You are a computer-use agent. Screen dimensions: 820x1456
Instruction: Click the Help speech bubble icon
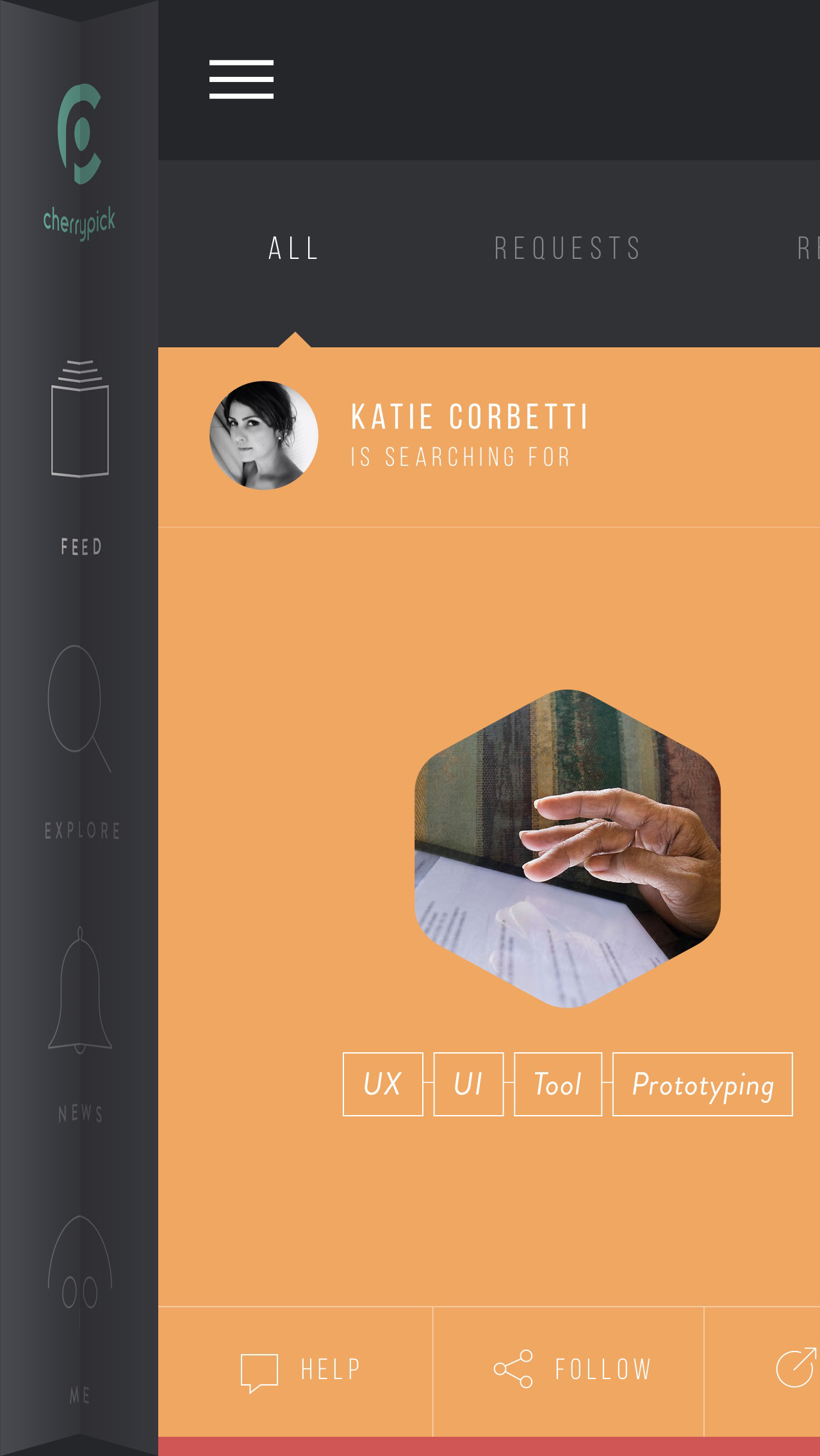point(259,1373)
